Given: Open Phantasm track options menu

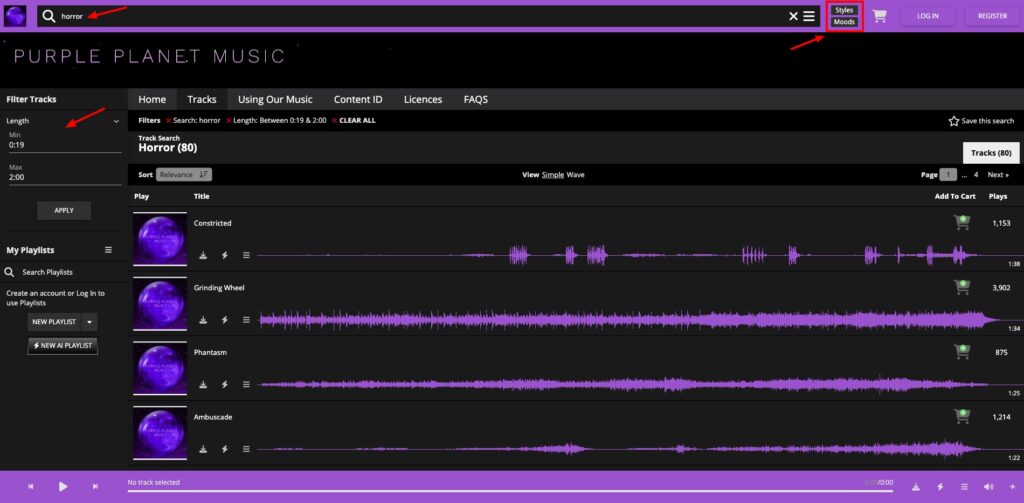Looking at the screenshot, I should coord(246,385).
